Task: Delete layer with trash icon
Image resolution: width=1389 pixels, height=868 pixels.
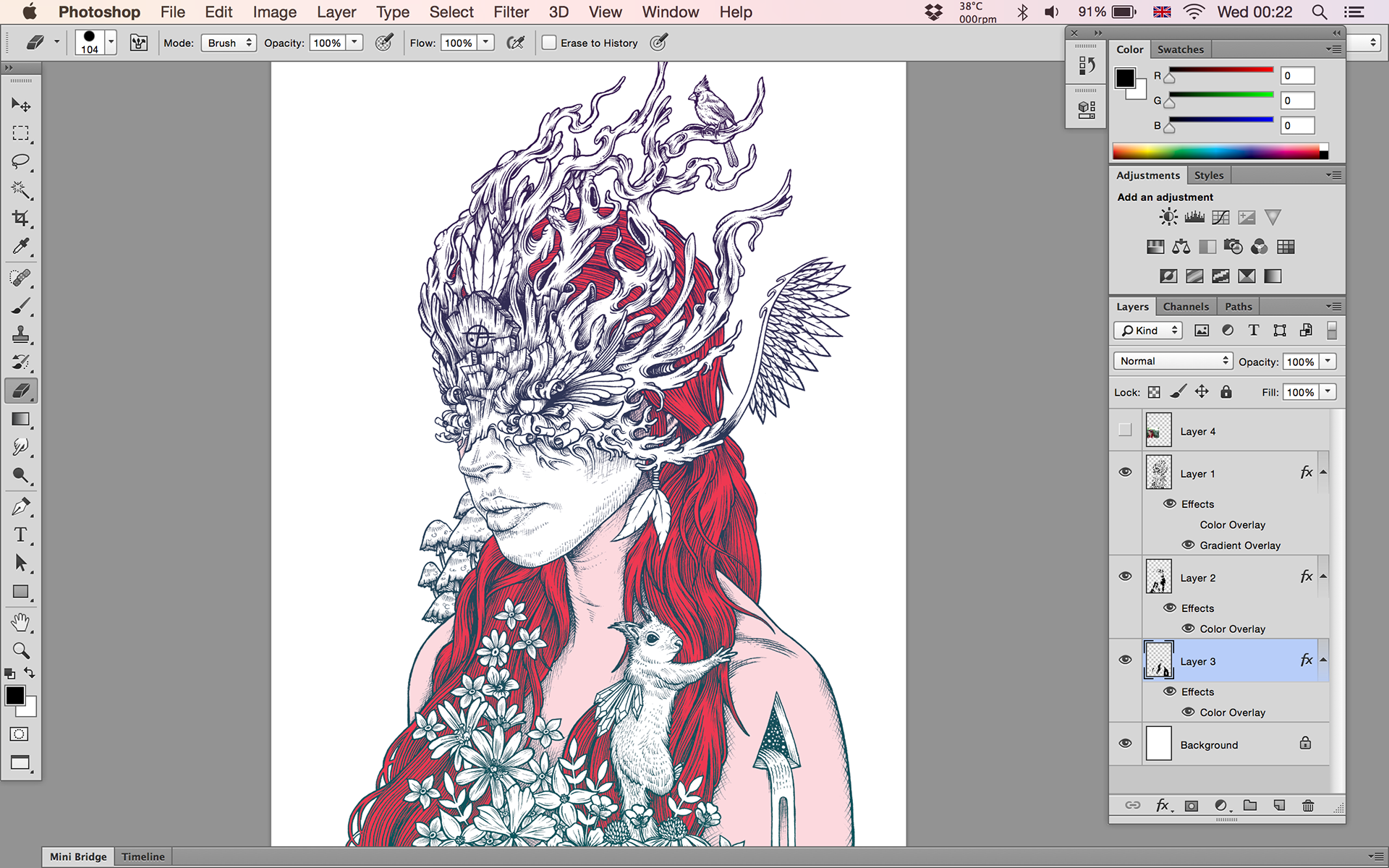Action: tap(1308, 805)
